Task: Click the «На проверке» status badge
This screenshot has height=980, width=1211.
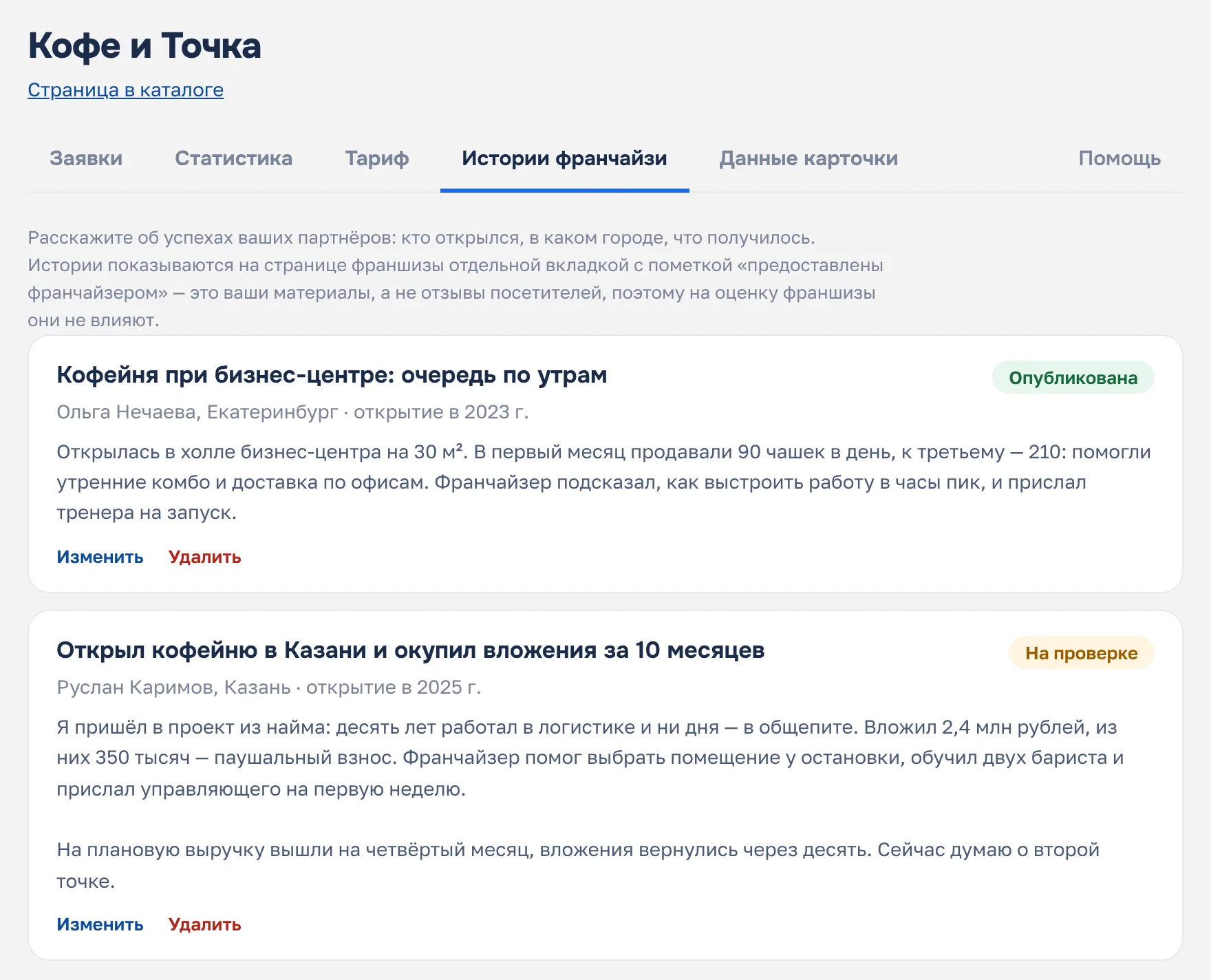Action: pos(1081,653)
